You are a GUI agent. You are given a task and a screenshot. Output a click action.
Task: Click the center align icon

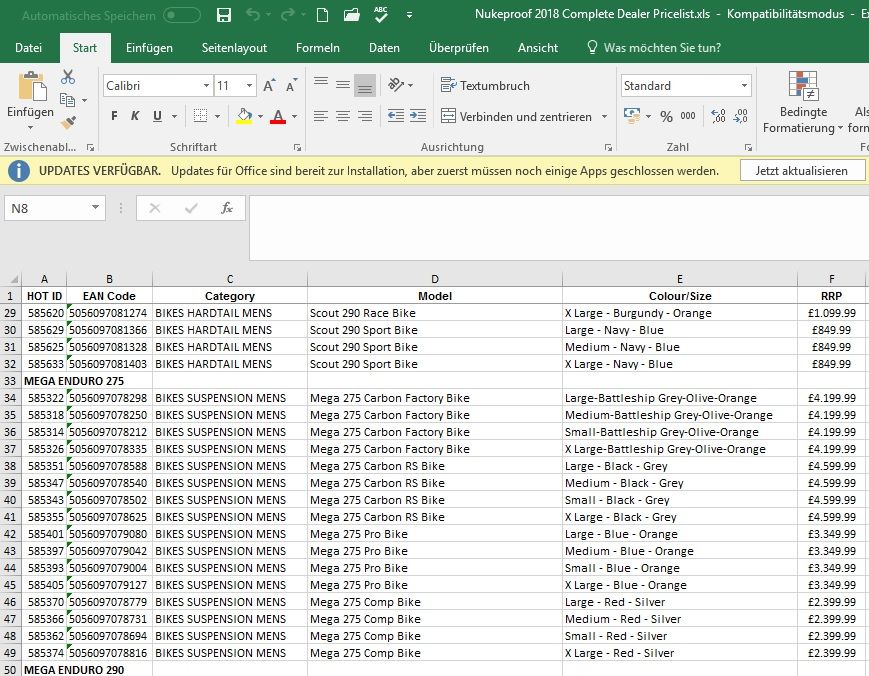(342, 117)
